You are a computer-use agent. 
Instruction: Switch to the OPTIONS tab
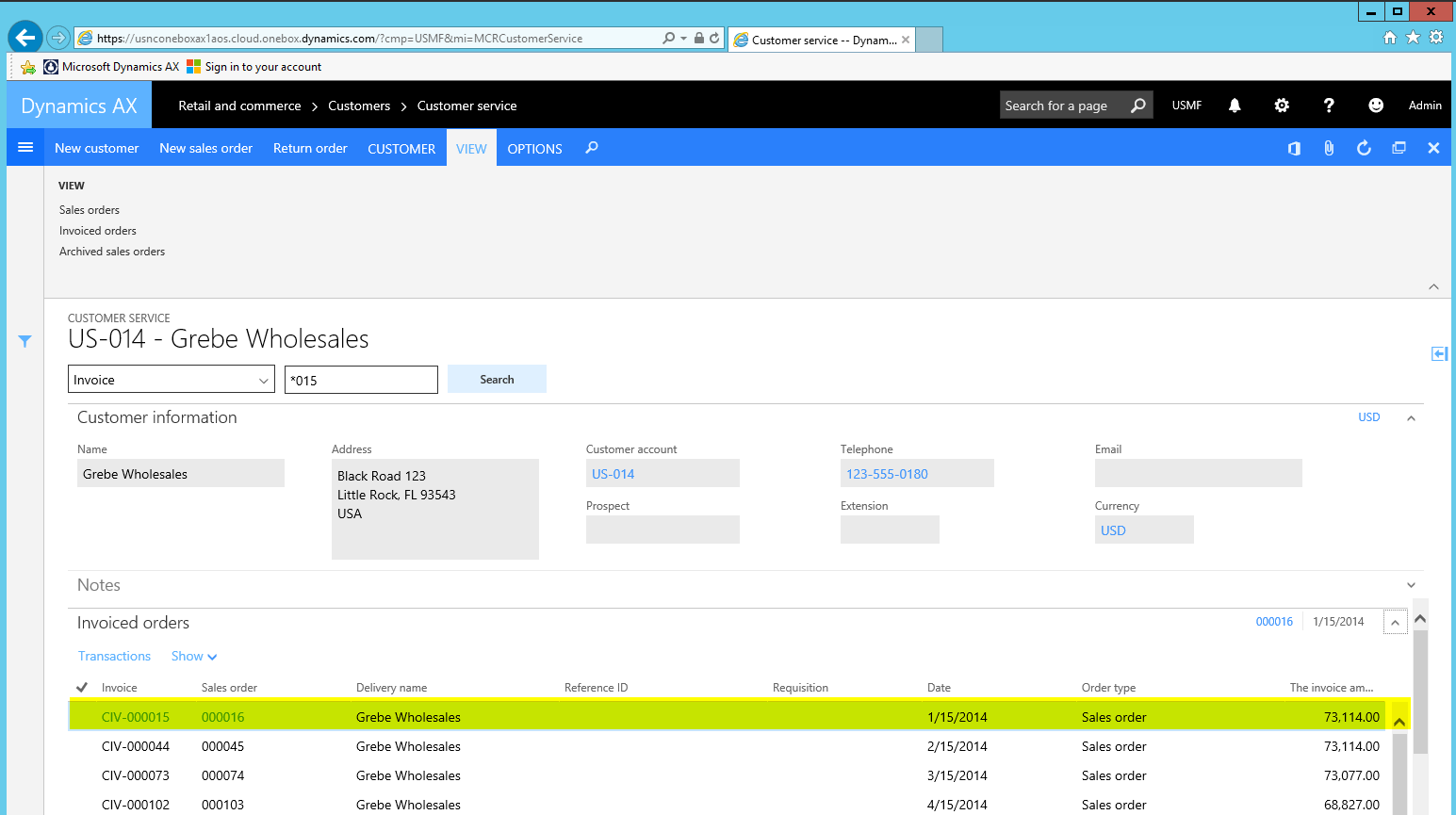(x=534, y=149)
